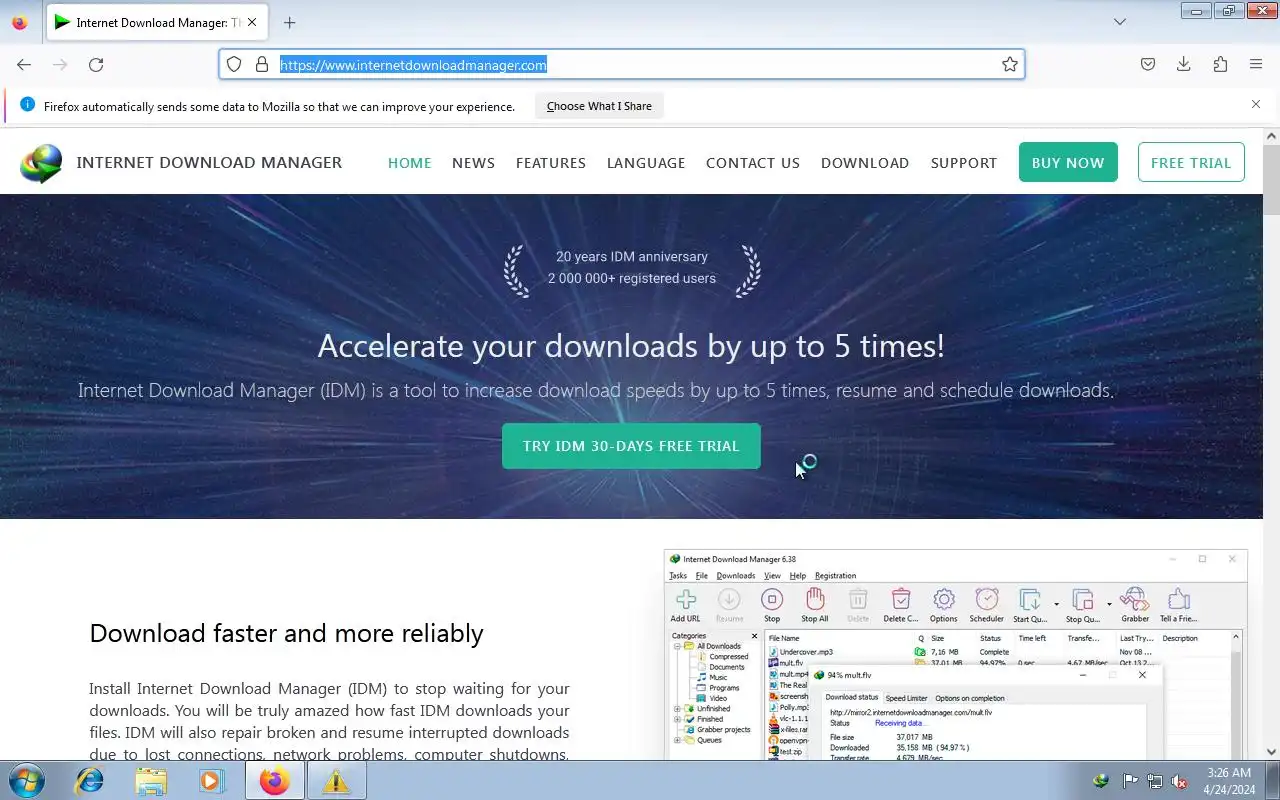Click the Scheduler clock icon in screenshot

click(x=987, y=606)
